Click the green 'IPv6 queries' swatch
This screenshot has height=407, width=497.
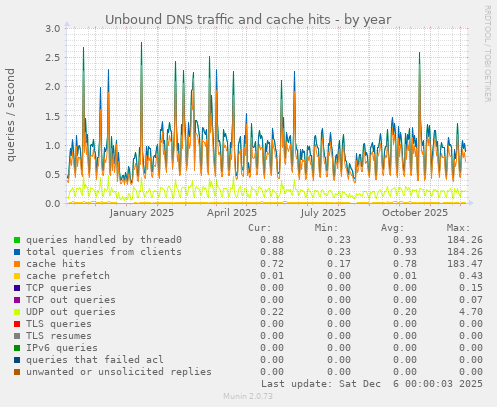[17, 348]
